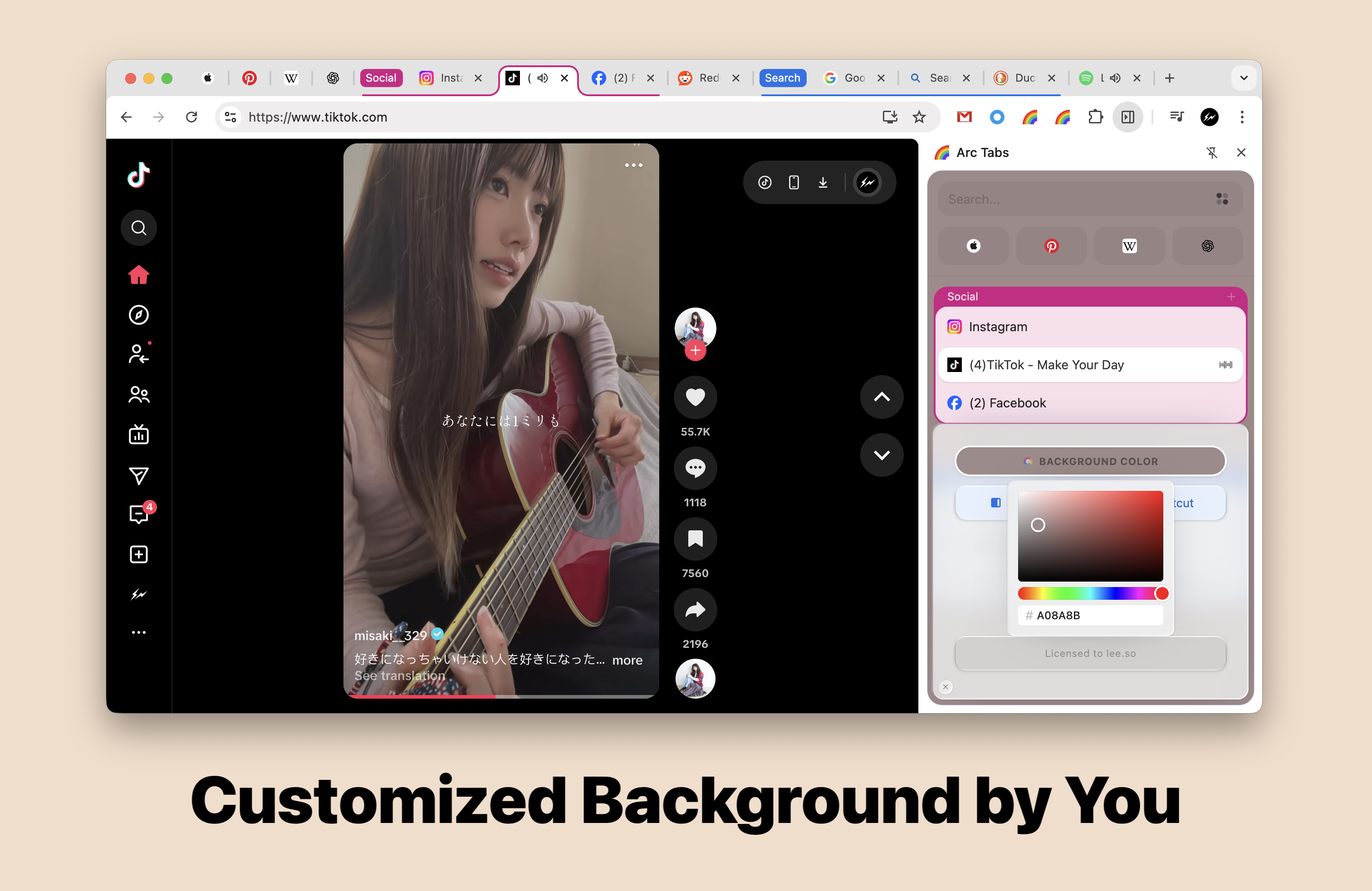Share the video via arrow icon
1372x891 pixels.
point(695,610)
